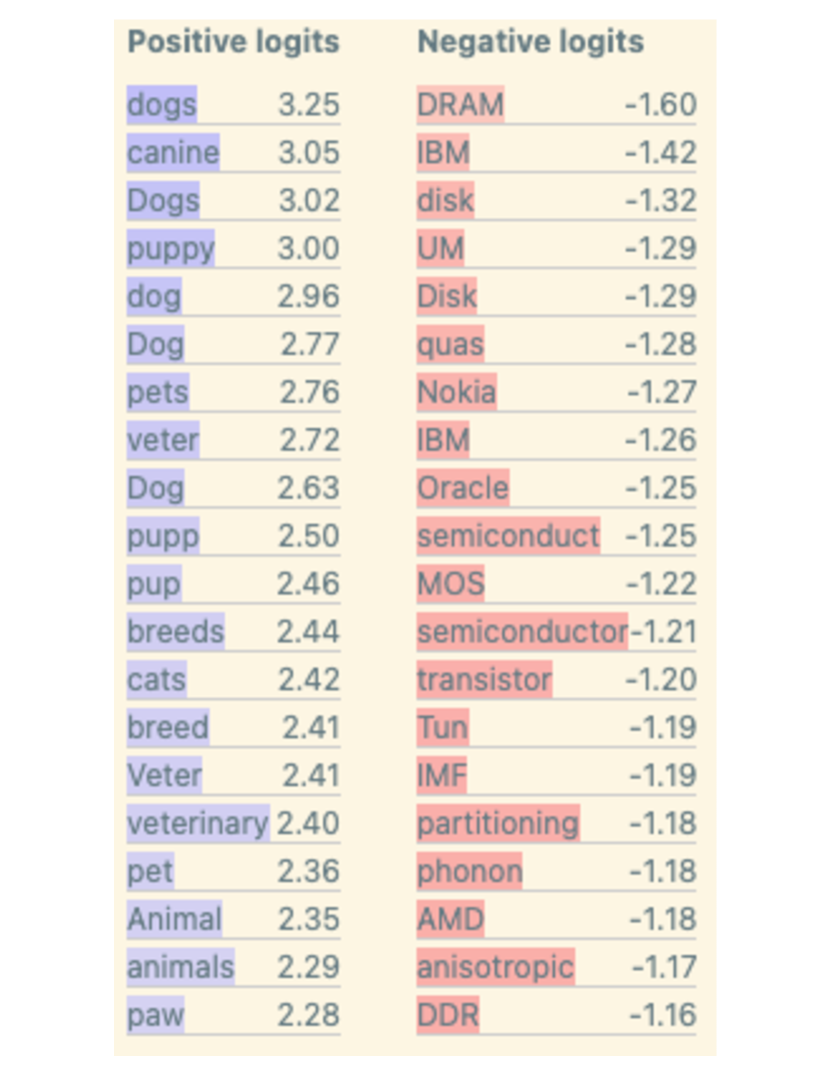Click the 'Nokia' token

pos(456,392)
